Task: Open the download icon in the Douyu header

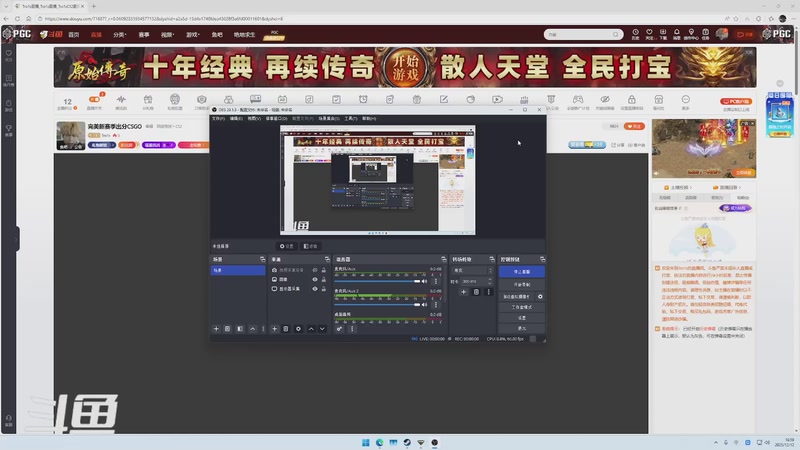Action: coord(663,34)
